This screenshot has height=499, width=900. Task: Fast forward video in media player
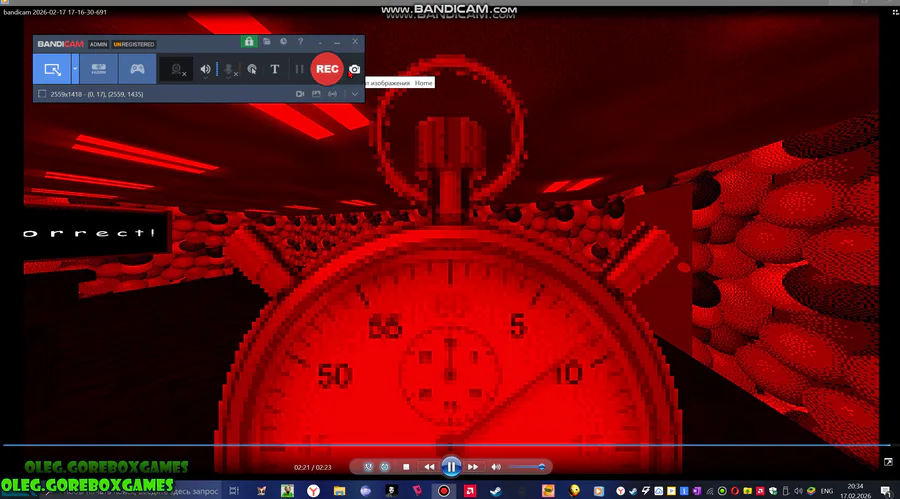click(473, 467)
